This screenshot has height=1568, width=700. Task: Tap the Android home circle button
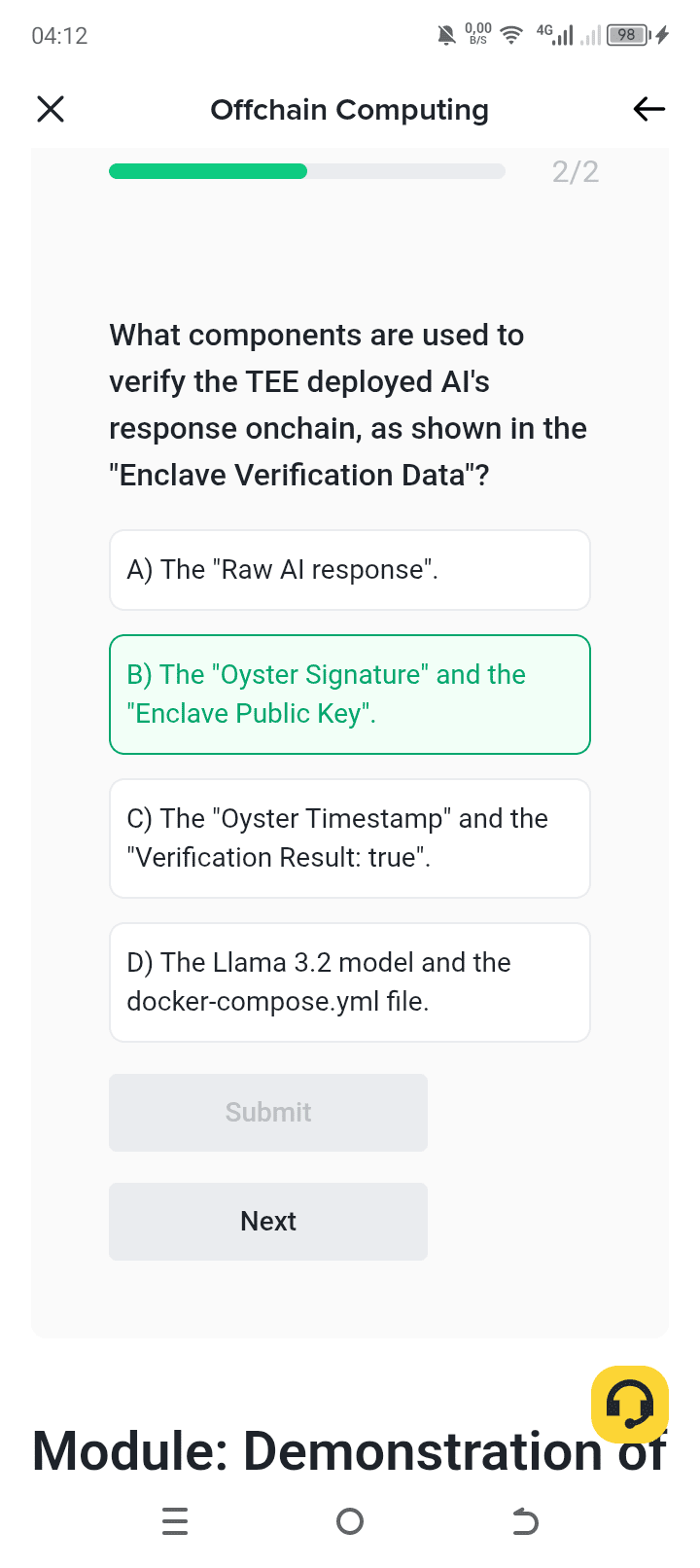coord(350,1520)
